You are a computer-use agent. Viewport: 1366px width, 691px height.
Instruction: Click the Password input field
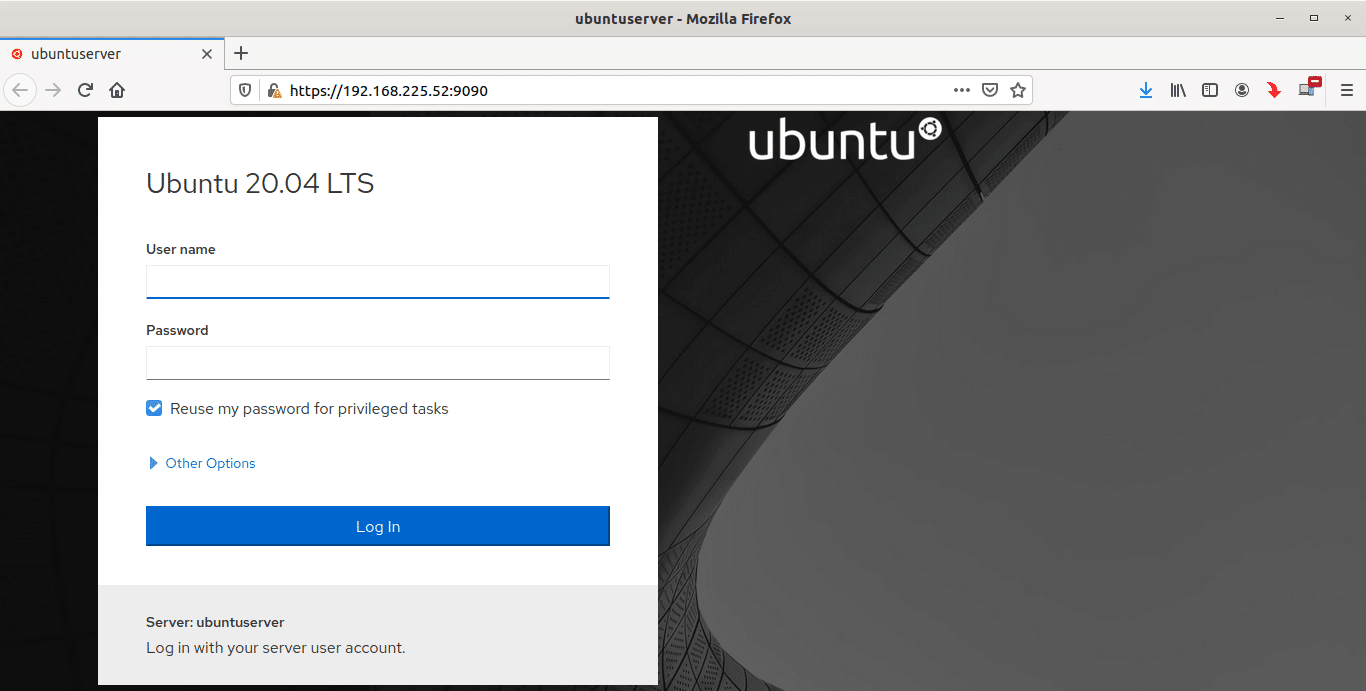click(378, 363)
